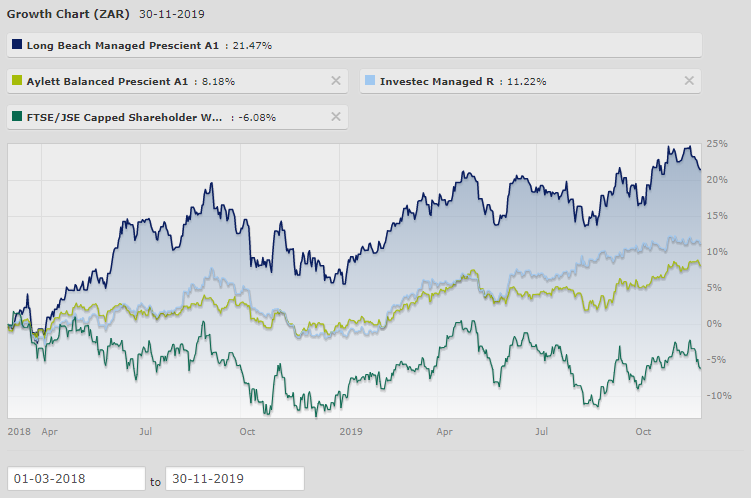Click the lime green Aylett Balanced swatch
The width and height of the screenshot is (751, 498).
coord(17,81)
